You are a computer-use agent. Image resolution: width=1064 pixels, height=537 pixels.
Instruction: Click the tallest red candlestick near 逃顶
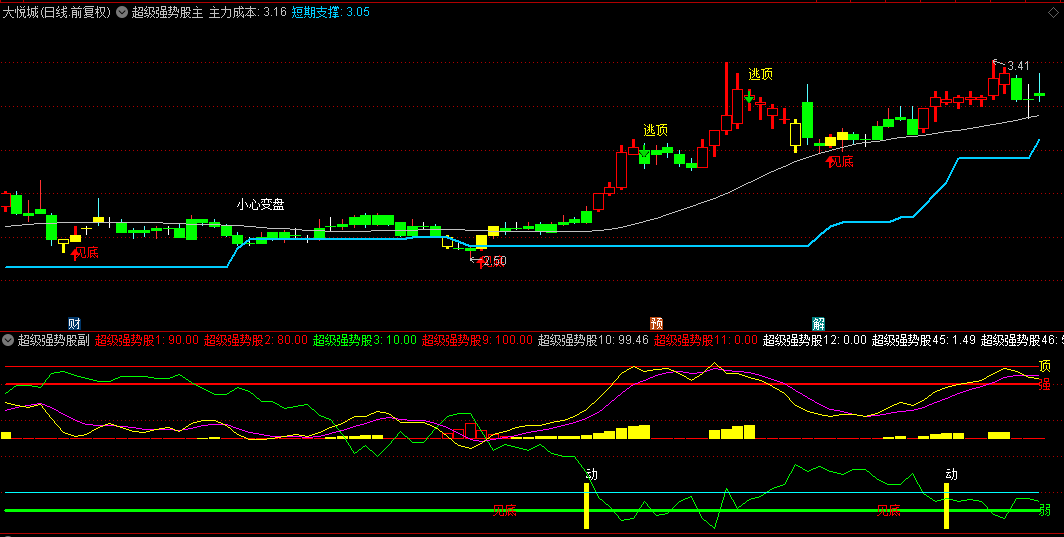click(x=726, y=98)
